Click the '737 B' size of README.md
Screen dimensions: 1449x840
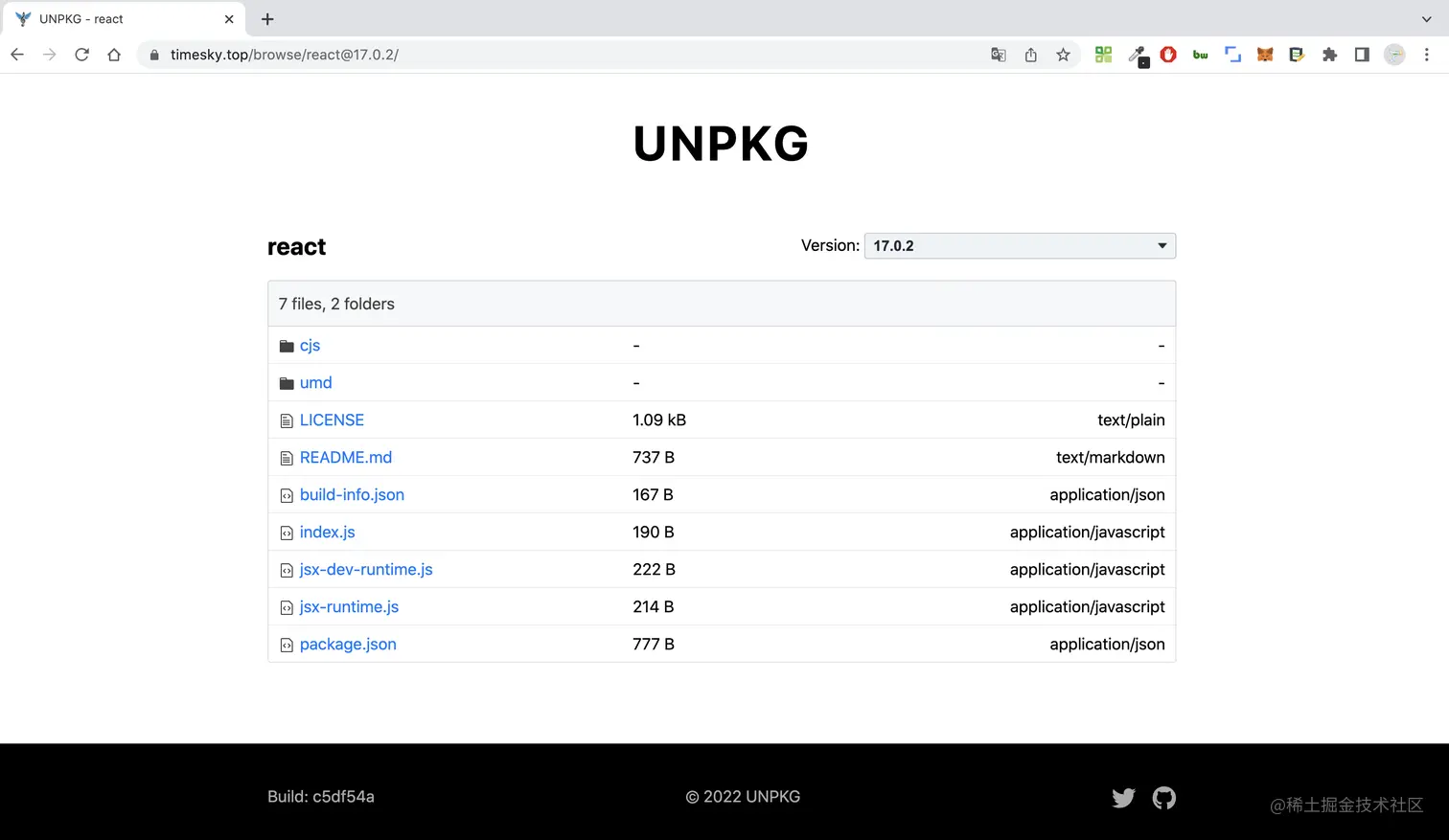(x=654, y=458)
